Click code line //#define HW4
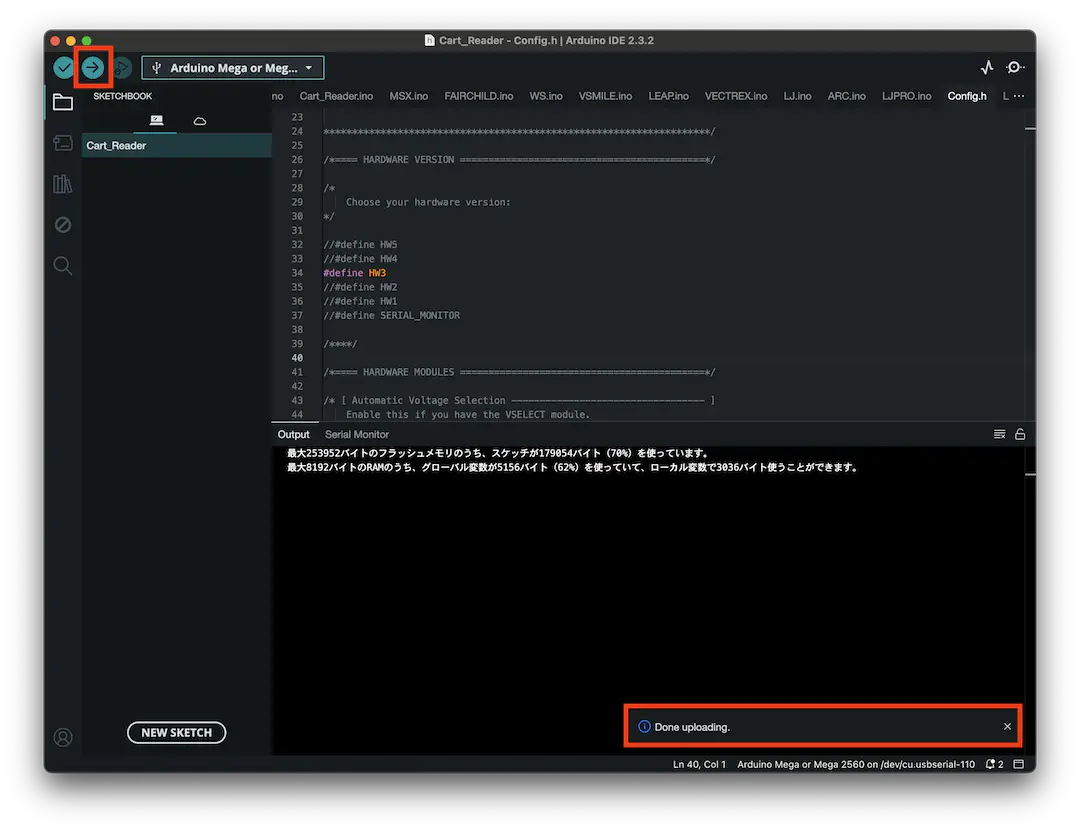The width and height of the screenshot is (1080, 831). 360,258
